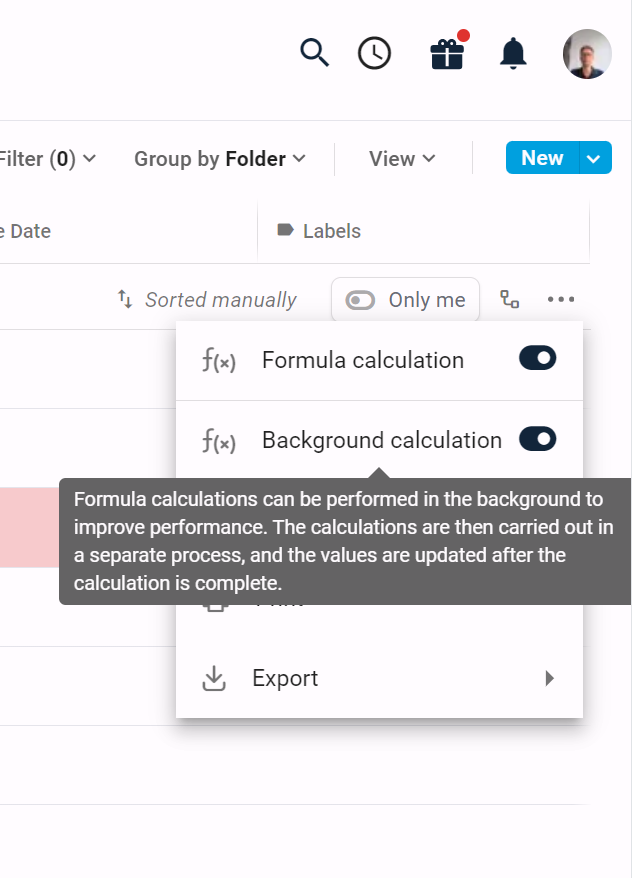Click the three-dot more options icon
The width and height of the screenshot is (632, 878).
tap(561, 300)
